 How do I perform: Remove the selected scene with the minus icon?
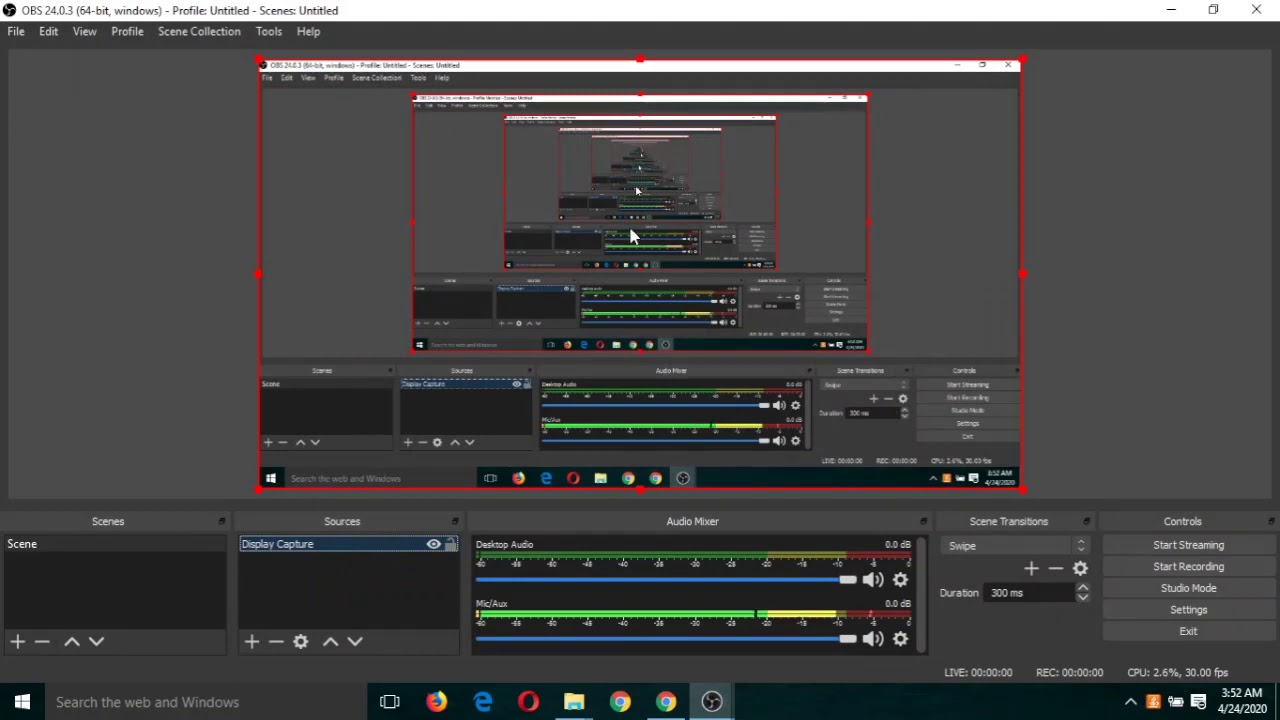[42, 641]
